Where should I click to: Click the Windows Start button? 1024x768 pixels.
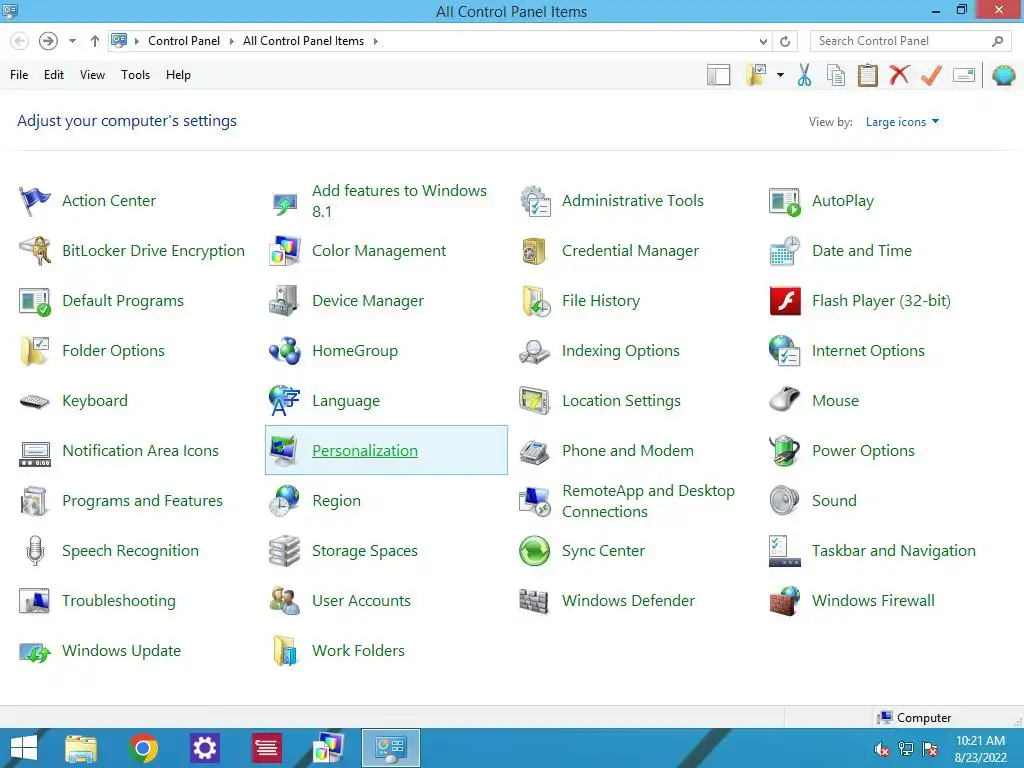coord(24,748)
